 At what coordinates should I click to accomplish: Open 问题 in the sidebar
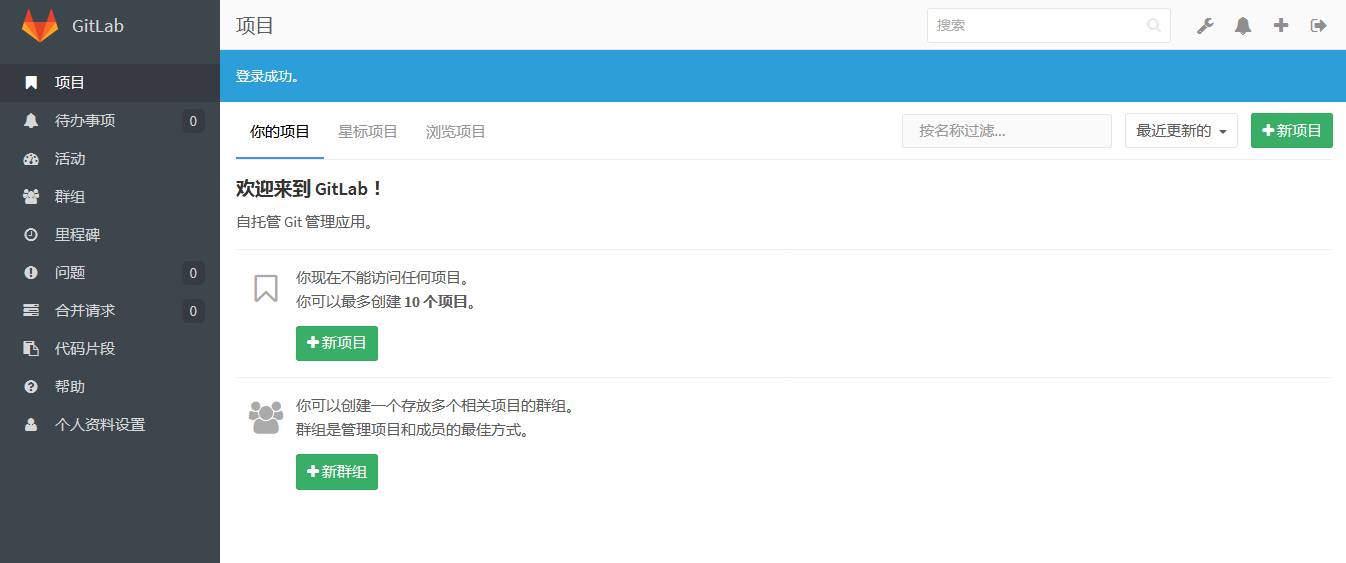coord(110,273)
